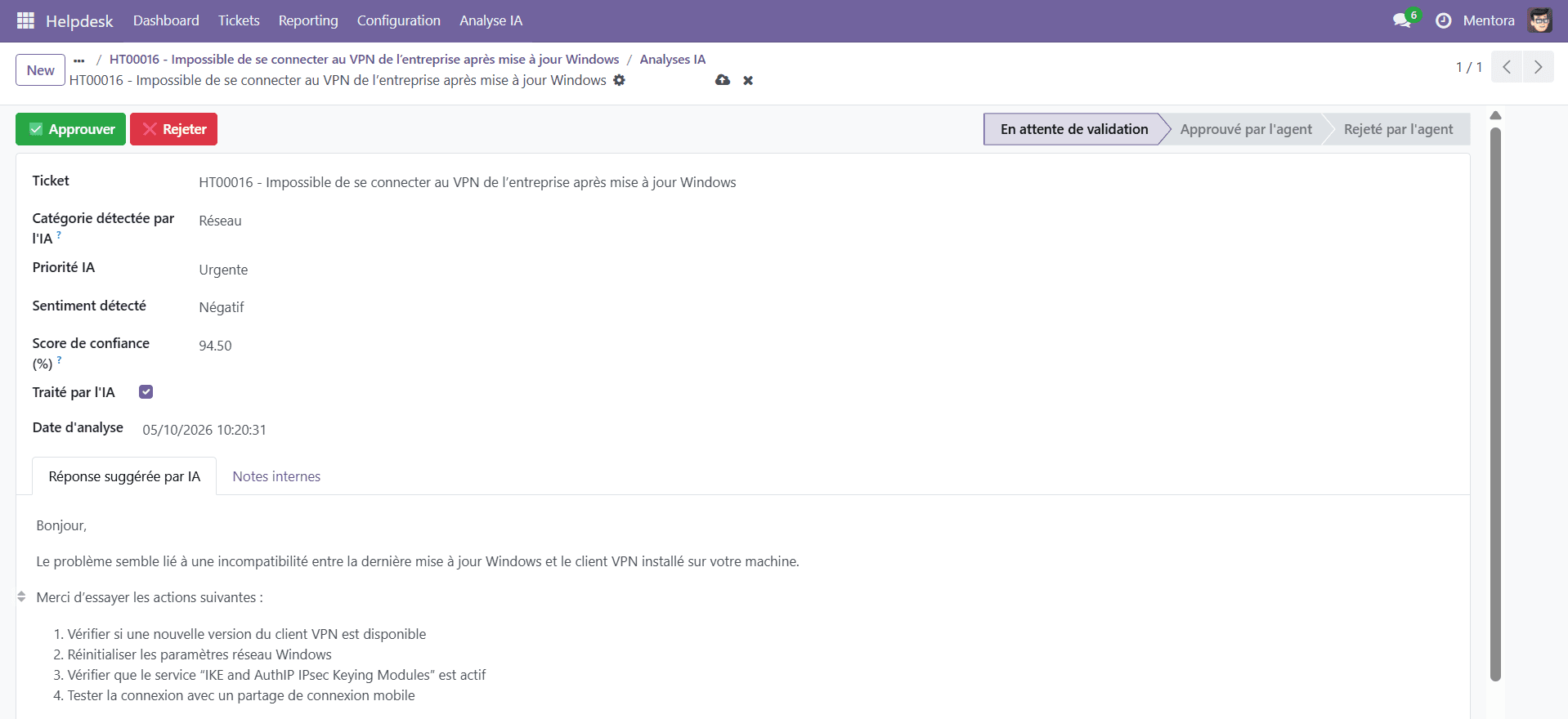Click the Réseau category value
1568x719 pixels.
click(221, 221)
